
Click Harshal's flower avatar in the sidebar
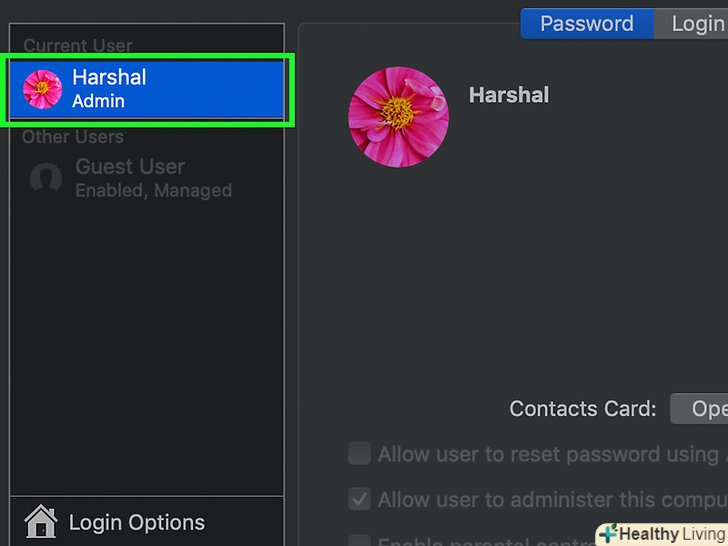point(42,89)
